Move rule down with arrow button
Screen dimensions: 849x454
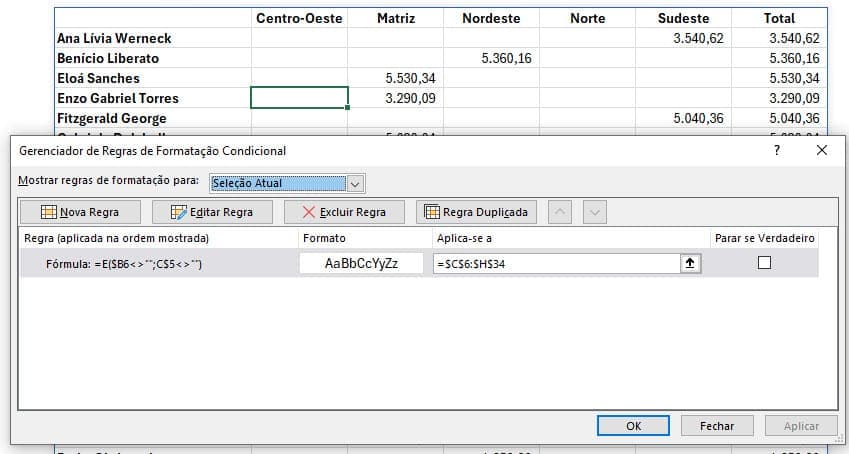click(x=595, y=212)
